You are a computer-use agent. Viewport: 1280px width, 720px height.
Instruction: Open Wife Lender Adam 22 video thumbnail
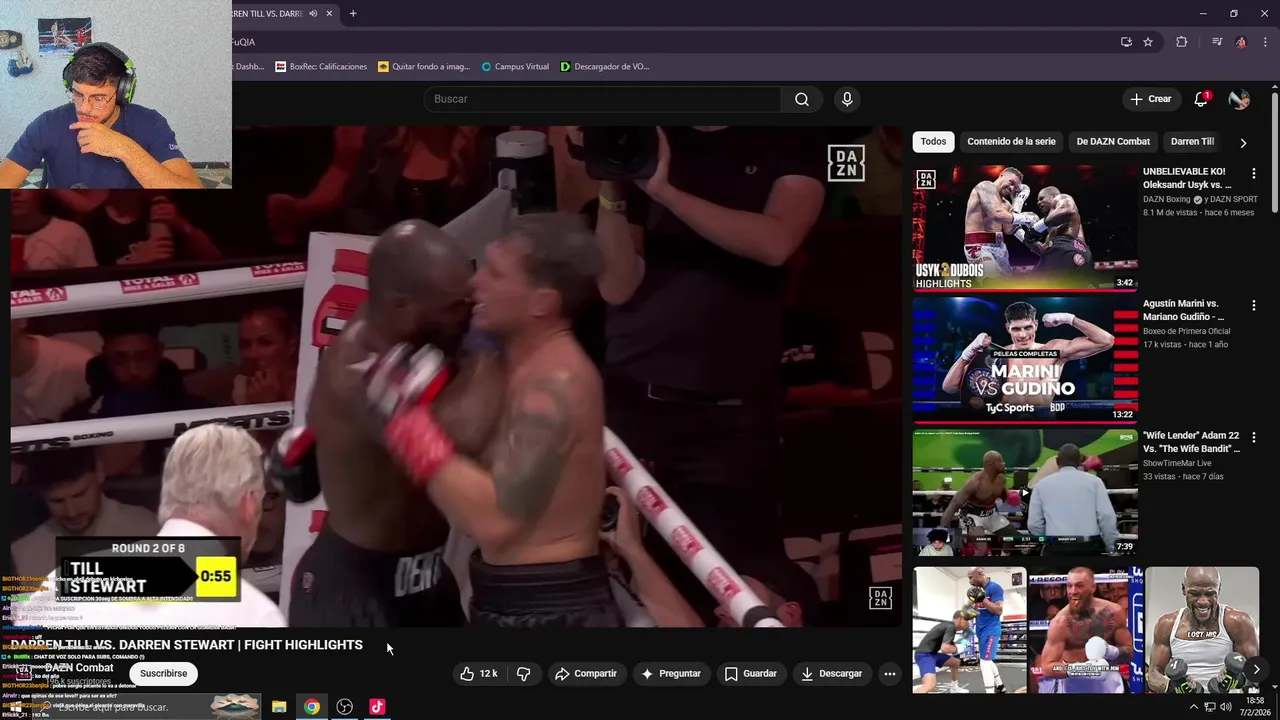click(x=1025, y=492)
